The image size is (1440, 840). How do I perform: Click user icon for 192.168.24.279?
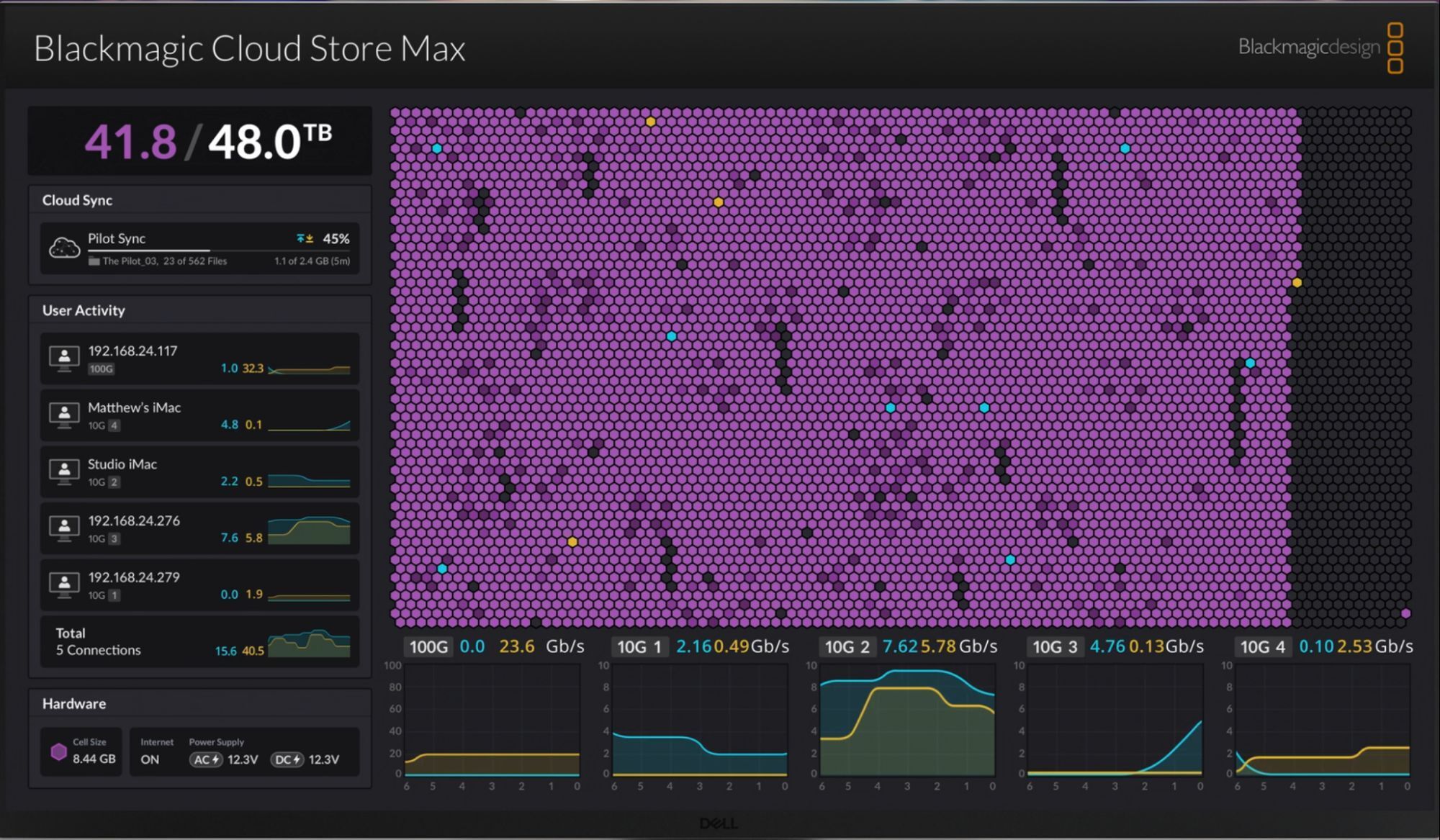pos(64,584)
